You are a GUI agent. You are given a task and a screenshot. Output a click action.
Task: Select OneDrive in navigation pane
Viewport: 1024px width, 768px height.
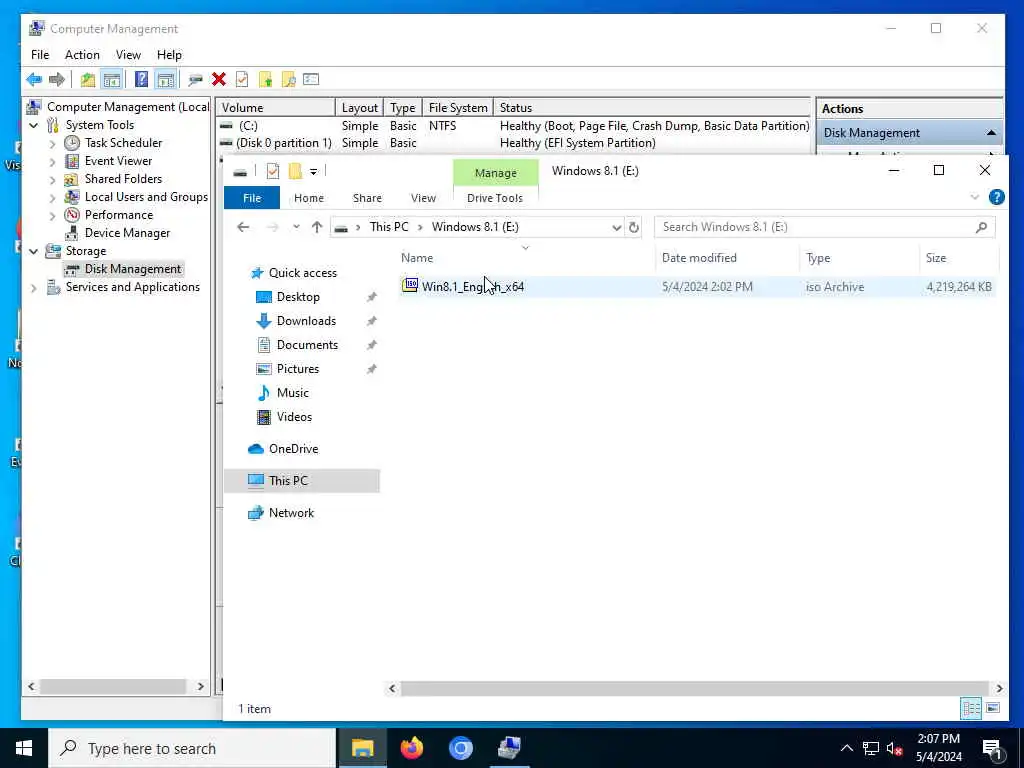[x=293, y=449]
